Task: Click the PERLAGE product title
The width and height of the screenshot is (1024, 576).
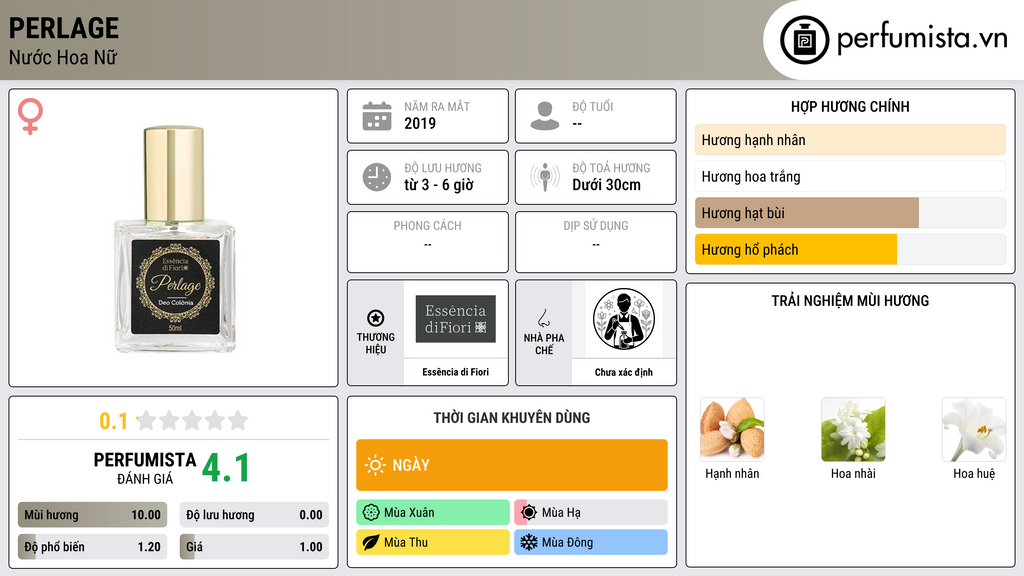Action: click(x=63, y=28)
